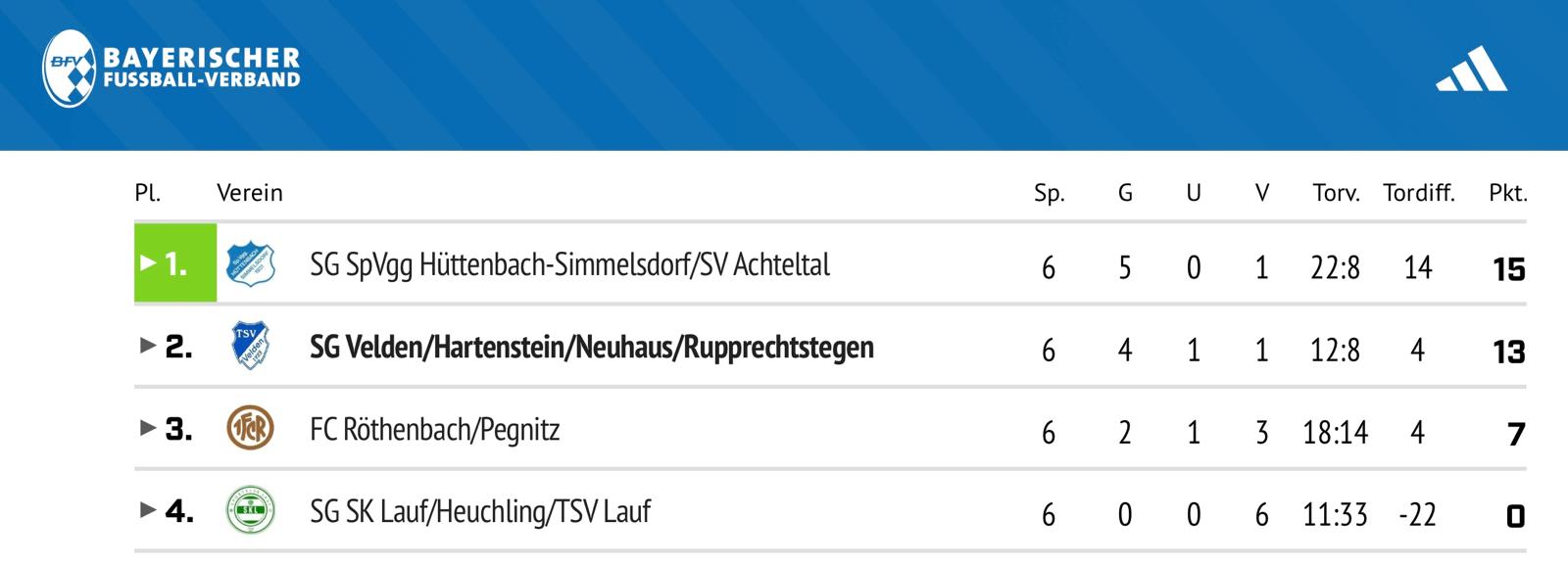Screen dimensions: 1568x566
Task: Open TSV Velden club crest
Action: [x=250, y=346]
